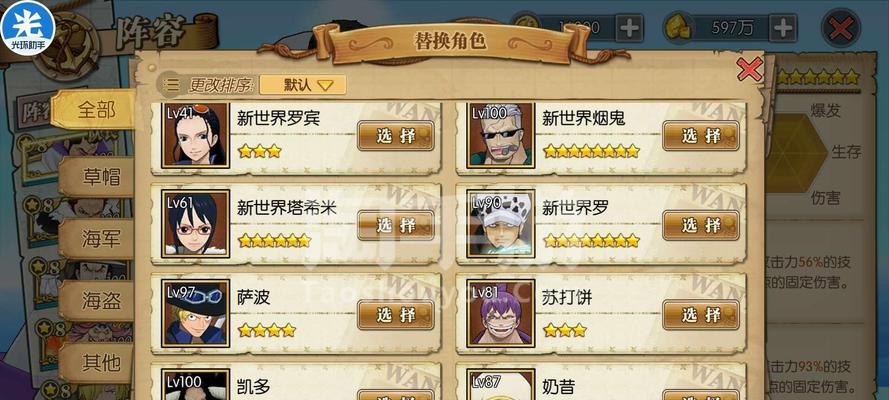Tap the plus icon next to 597万 gold
The width and height of the screenshot is (889, 400).
[782, 28]
